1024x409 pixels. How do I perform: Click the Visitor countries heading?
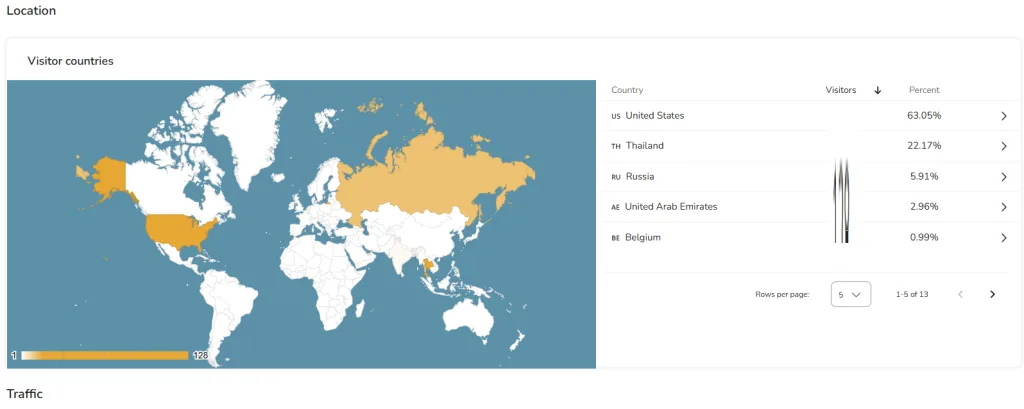71,61
